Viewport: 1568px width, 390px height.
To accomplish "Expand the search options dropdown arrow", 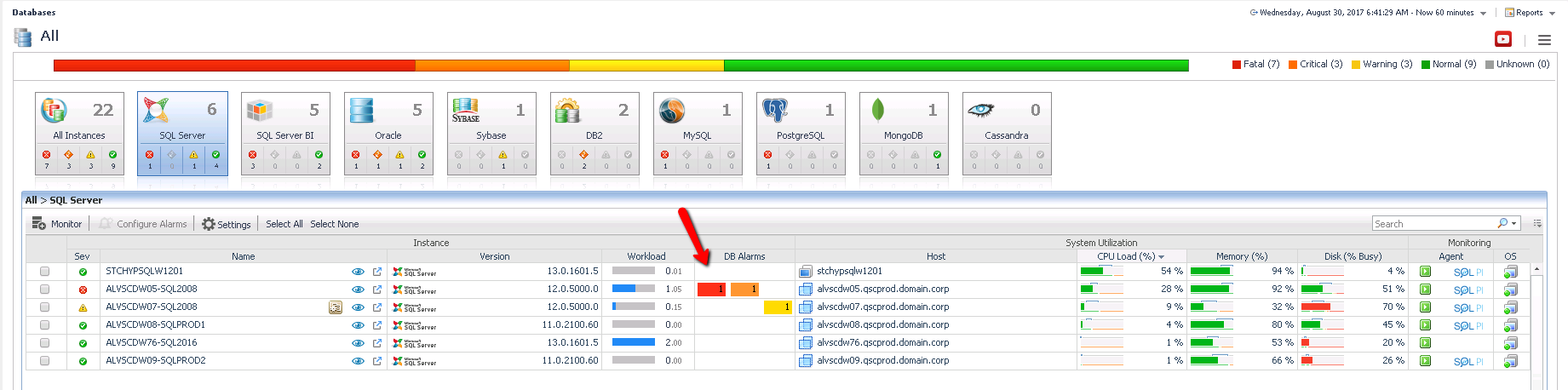I will pos(1513,224).
